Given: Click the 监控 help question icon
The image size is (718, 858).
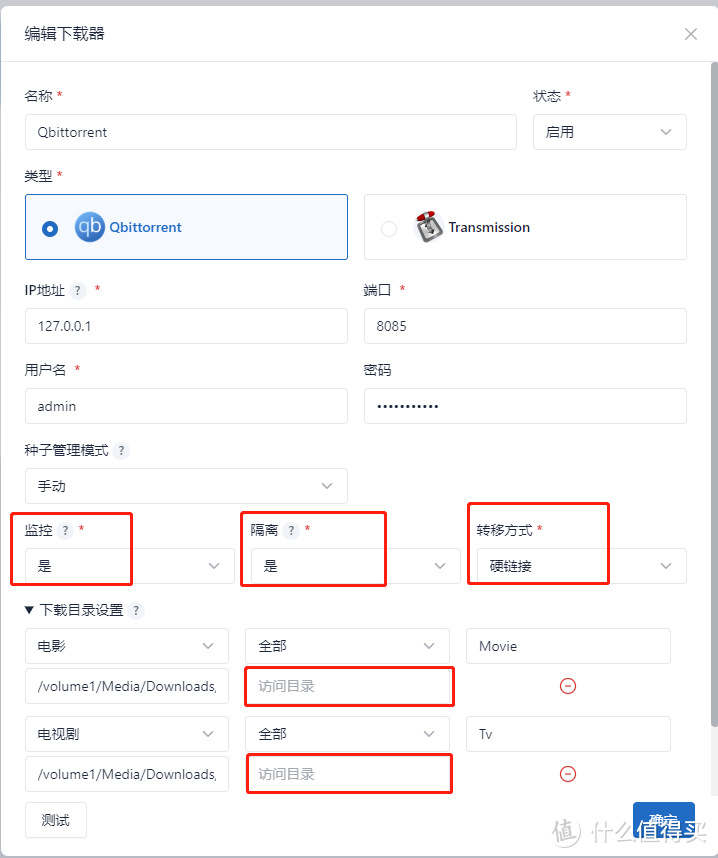Looking at the screenshot, I should (x=65, y=530).
